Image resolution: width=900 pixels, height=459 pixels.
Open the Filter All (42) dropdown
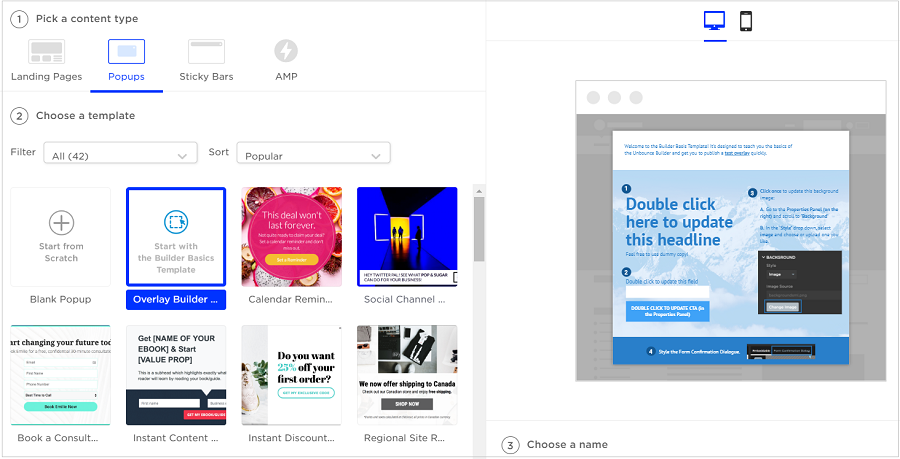pos(121,153)
